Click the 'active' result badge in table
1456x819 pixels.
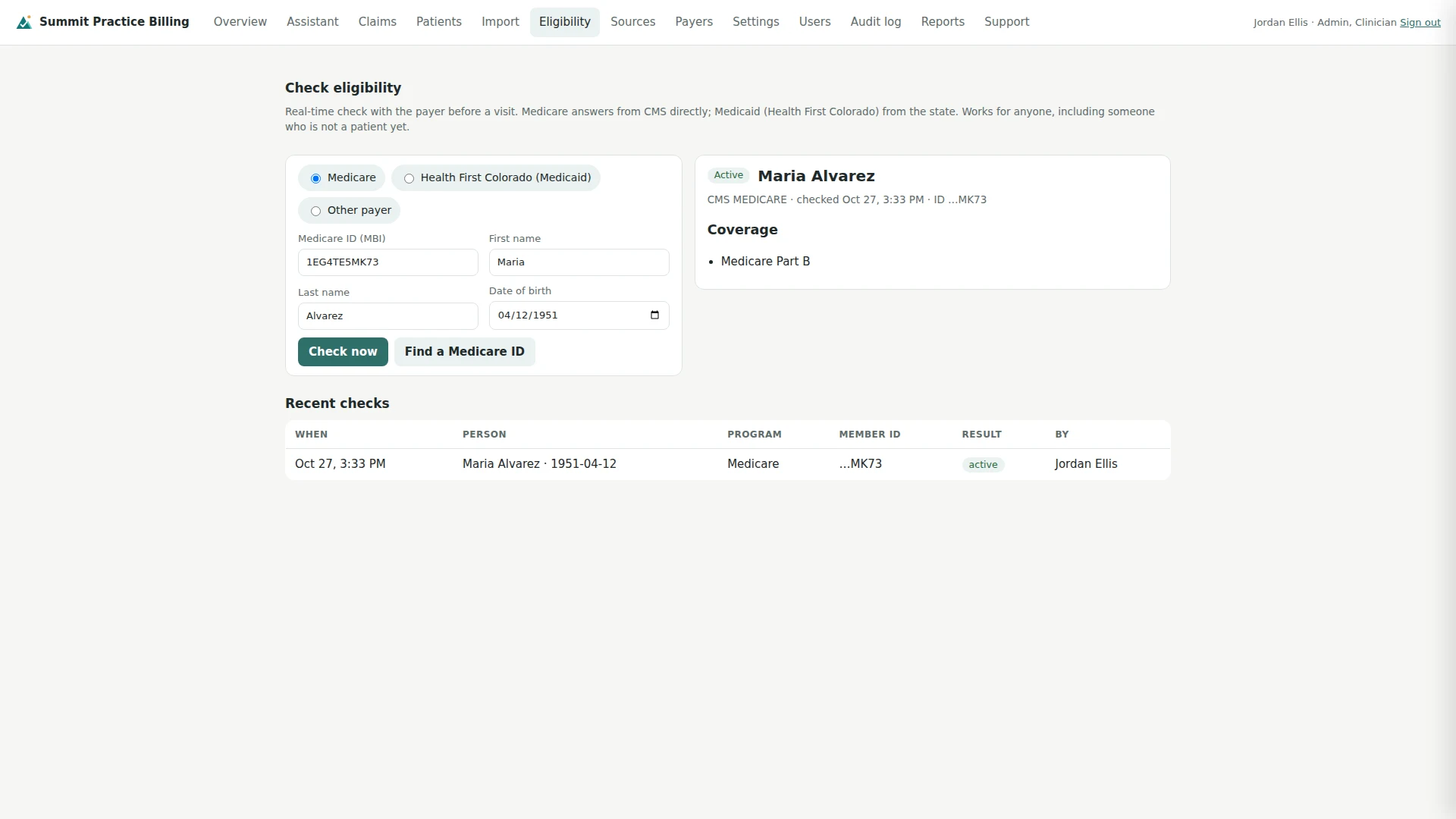[984, 465]
